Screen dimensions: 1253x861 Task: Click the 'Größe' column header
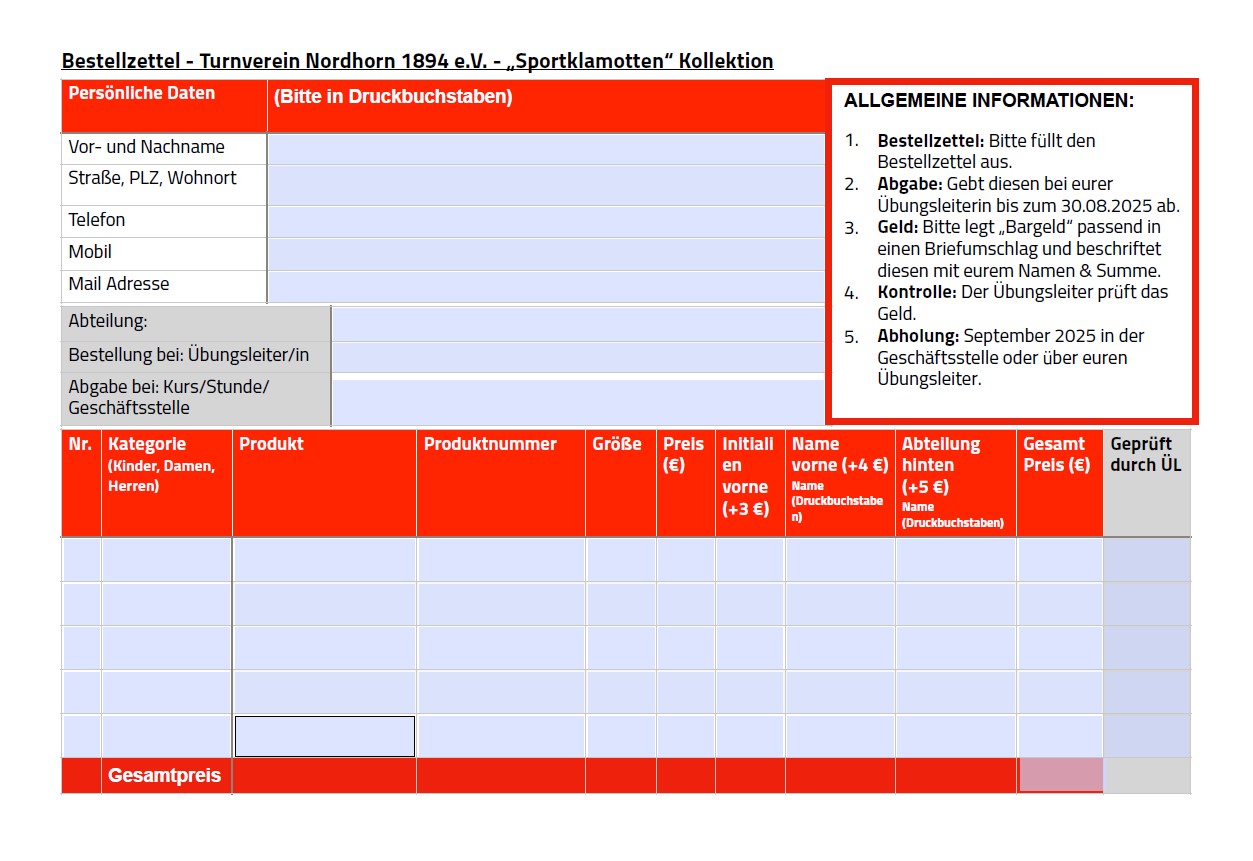pos(617,444)
